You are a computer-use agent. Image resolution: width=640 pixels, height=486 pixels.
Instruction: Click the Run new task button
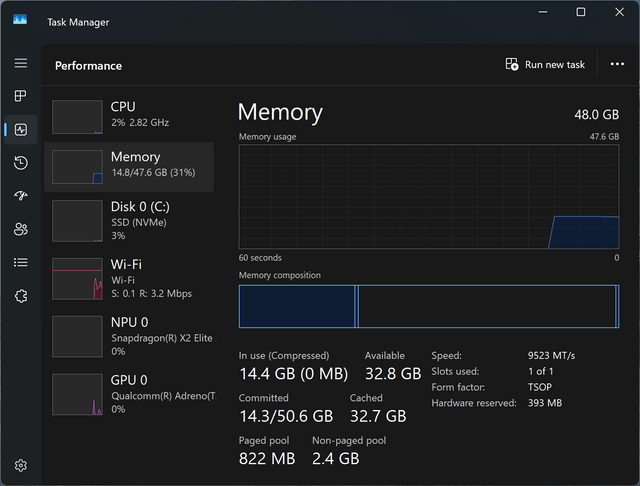click(545, 64)
